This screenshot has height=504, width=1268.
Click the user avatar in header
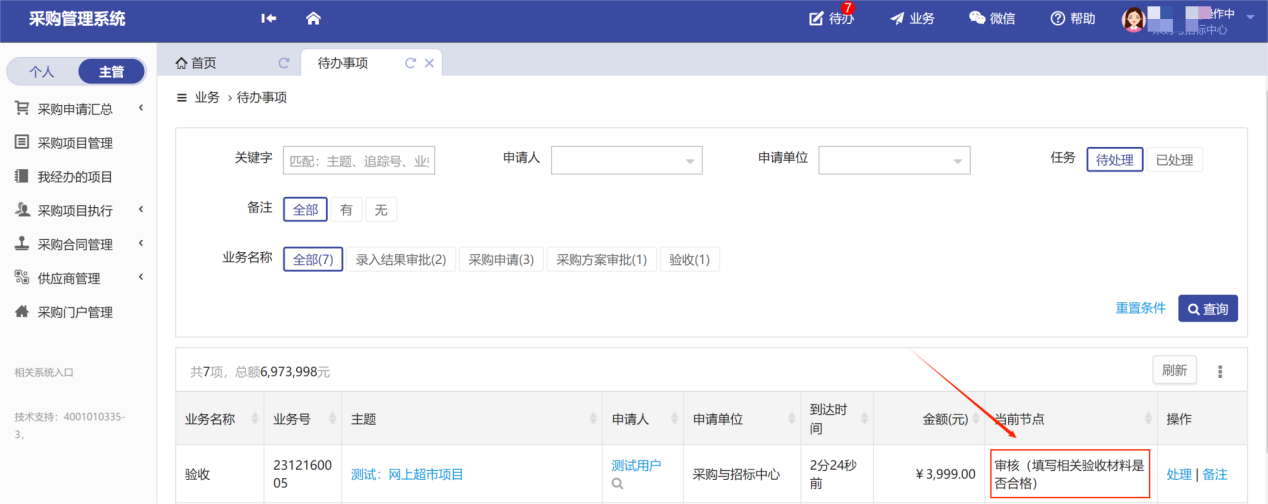[1133, 19]
